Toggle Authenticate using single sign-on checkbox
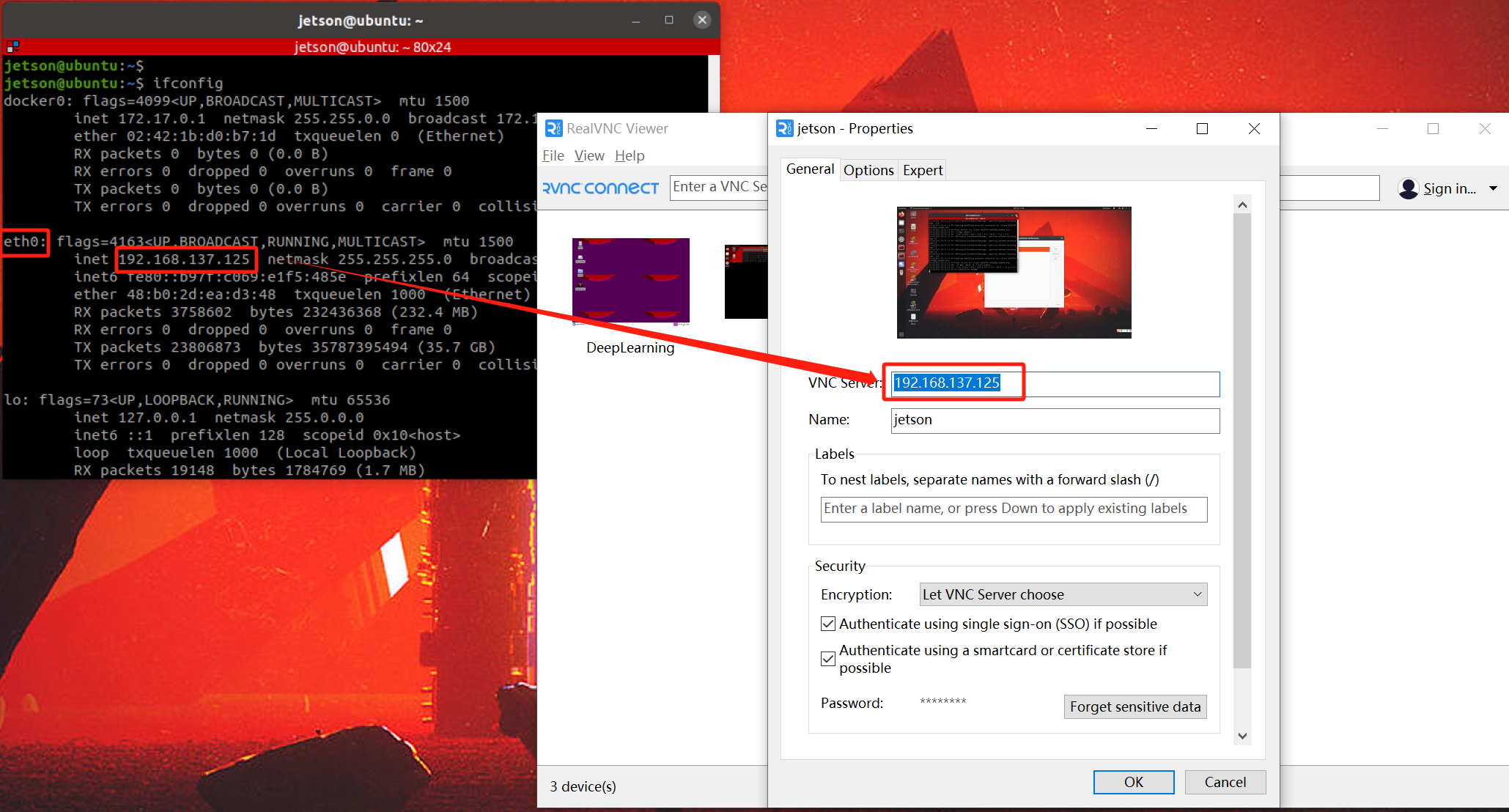This screenshot has width=1509, height=812. coord(828,624)
